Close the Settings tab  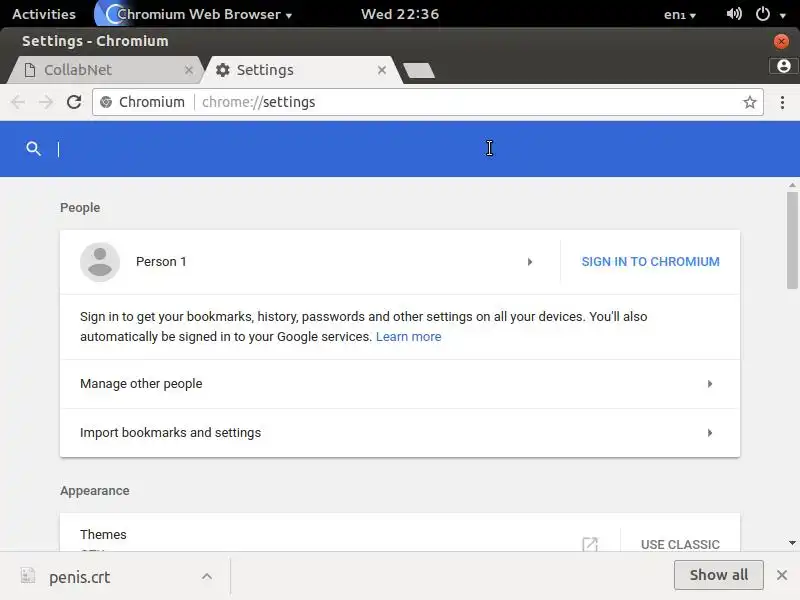coord(382,70)
